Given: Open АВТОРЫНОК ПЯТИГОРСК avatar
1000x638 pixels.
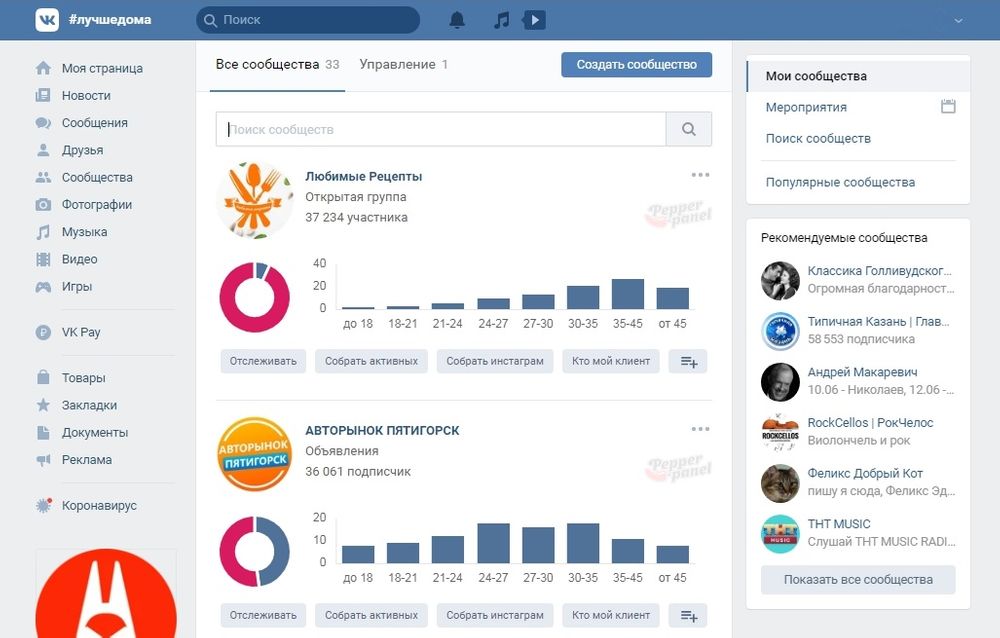Looking at the screenshot, I should (254, 454).
